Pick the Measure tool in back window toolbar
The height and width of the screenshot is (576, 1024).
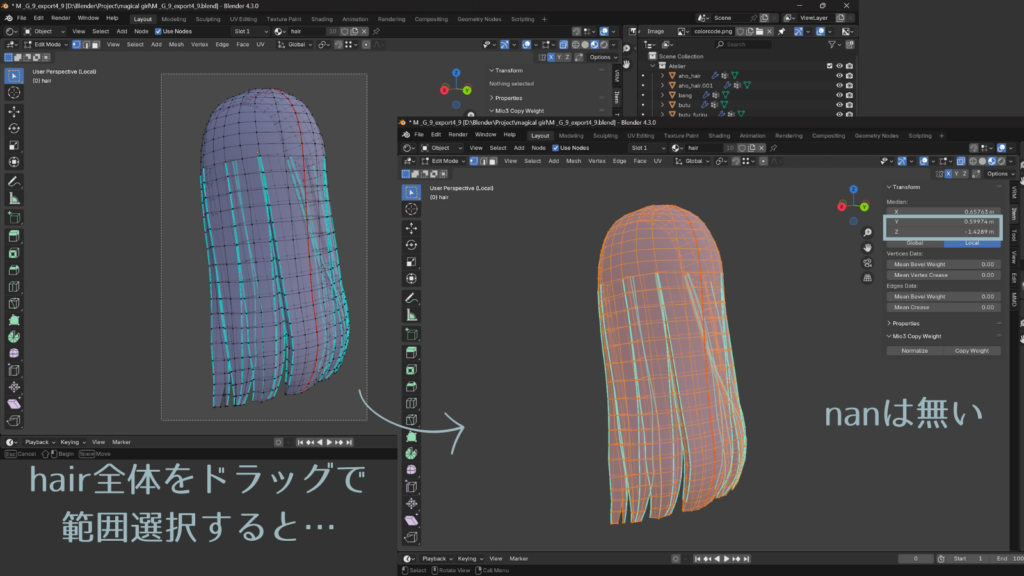tap(14, 199)
